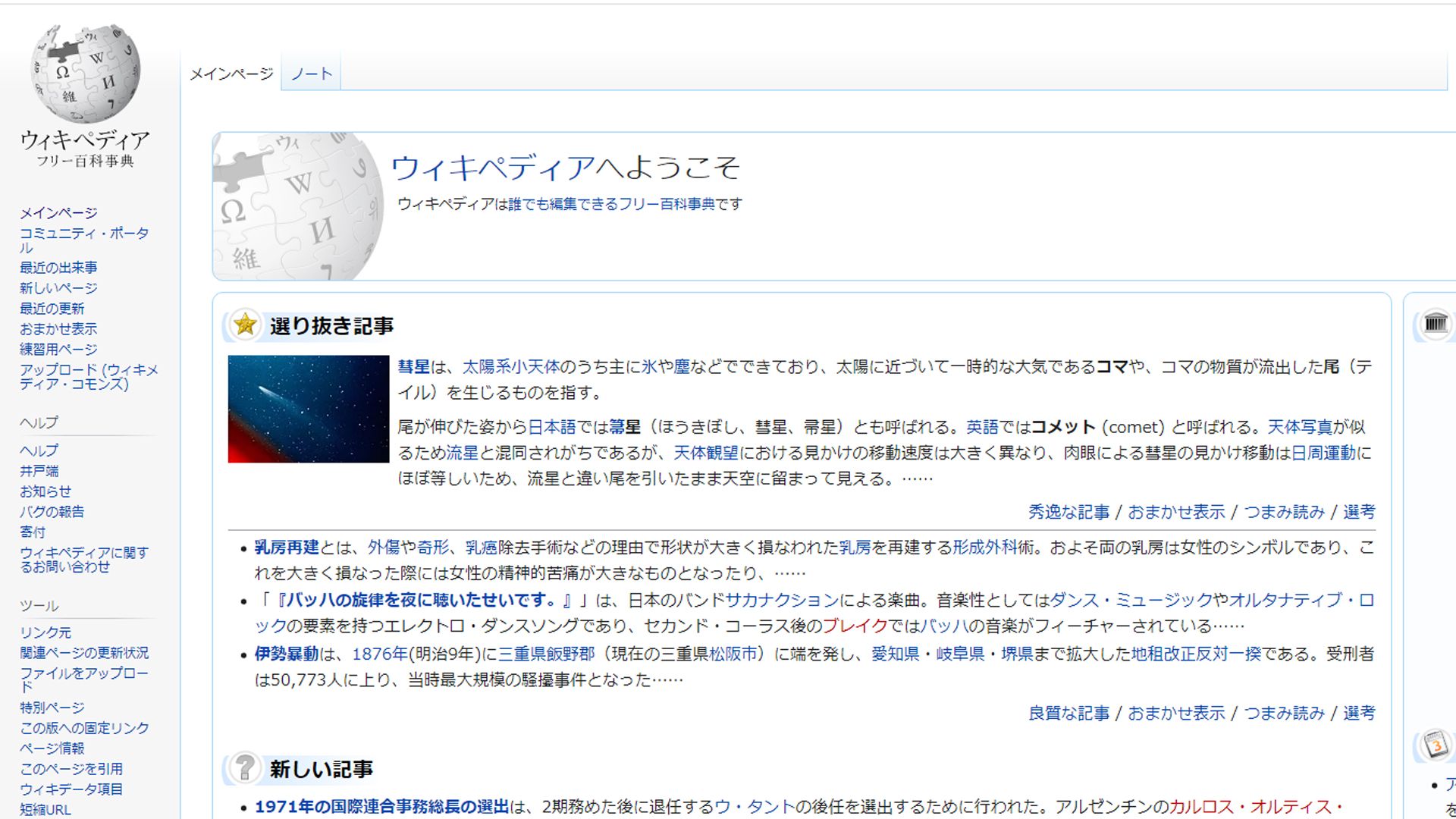Select the メインページ tab
Viewport: 1456px width, 819px height.
click(x=231, y=74)
